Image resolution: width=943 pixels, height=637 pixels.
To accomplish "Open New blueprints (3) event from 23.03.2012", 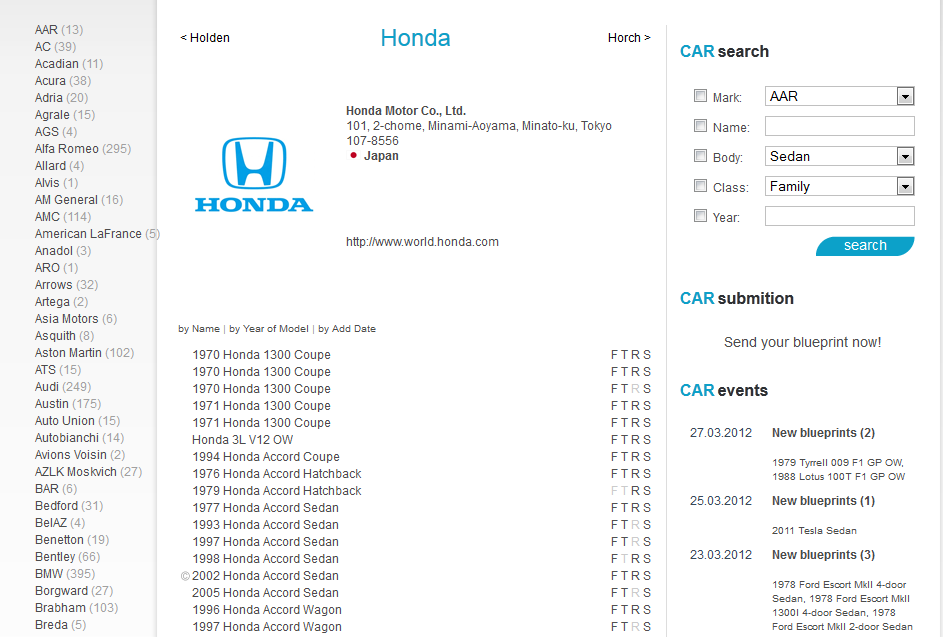I will (823, 555).
